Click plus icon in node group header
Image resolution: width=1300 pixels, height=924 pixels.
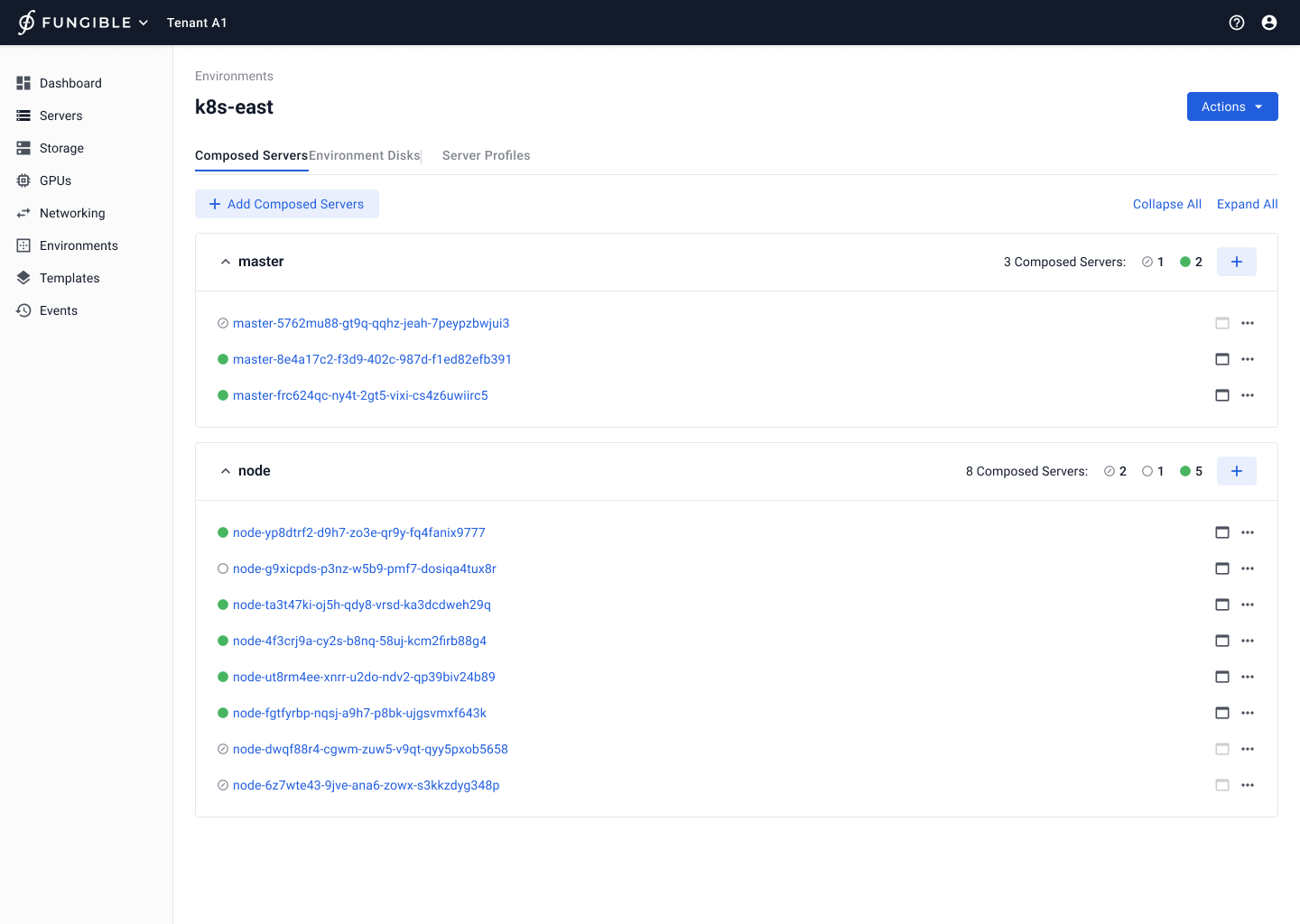pos(1237,471)
